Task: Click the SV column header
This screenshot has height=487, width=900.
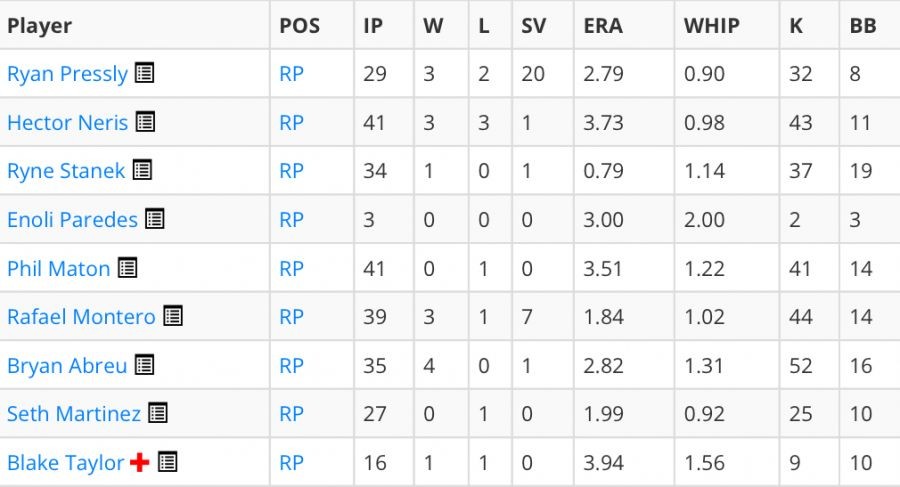Action: pyautogui.click(x=534, y=26)
